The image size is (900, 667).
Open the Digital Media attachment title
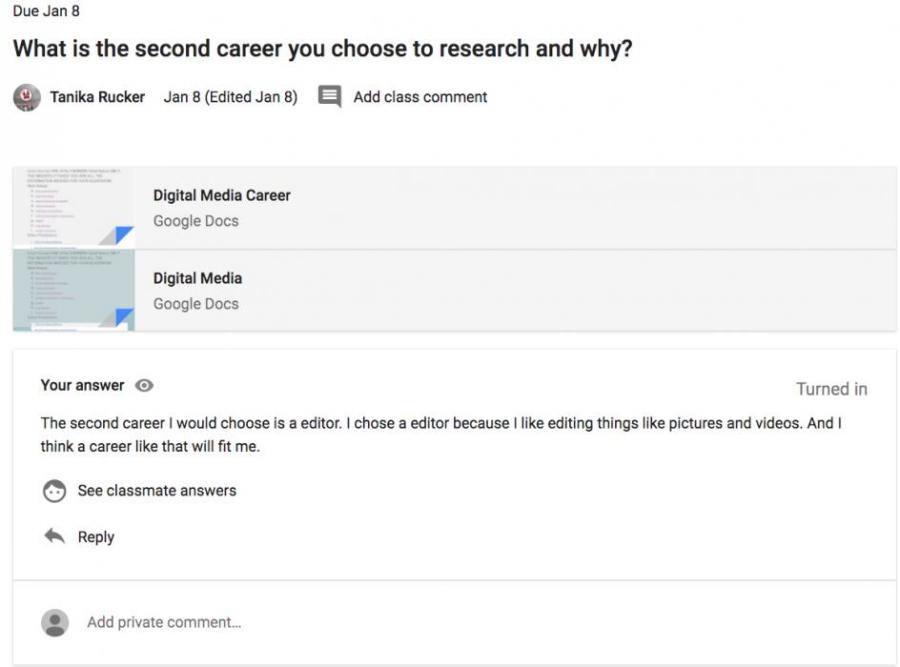(x=197, y=278)
